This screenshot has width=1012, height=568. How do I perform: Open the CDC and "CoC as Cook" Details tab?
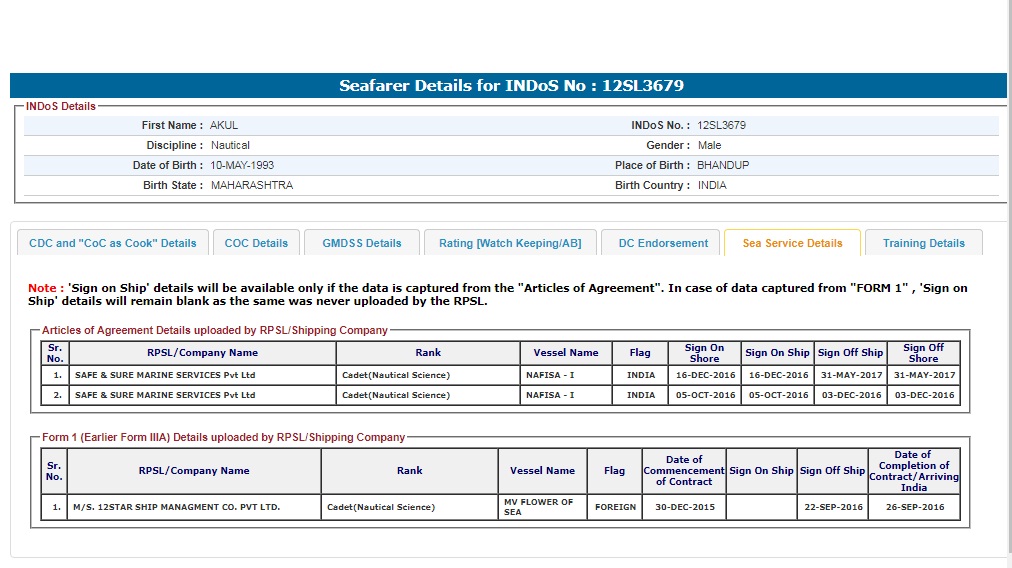(113, 243)
